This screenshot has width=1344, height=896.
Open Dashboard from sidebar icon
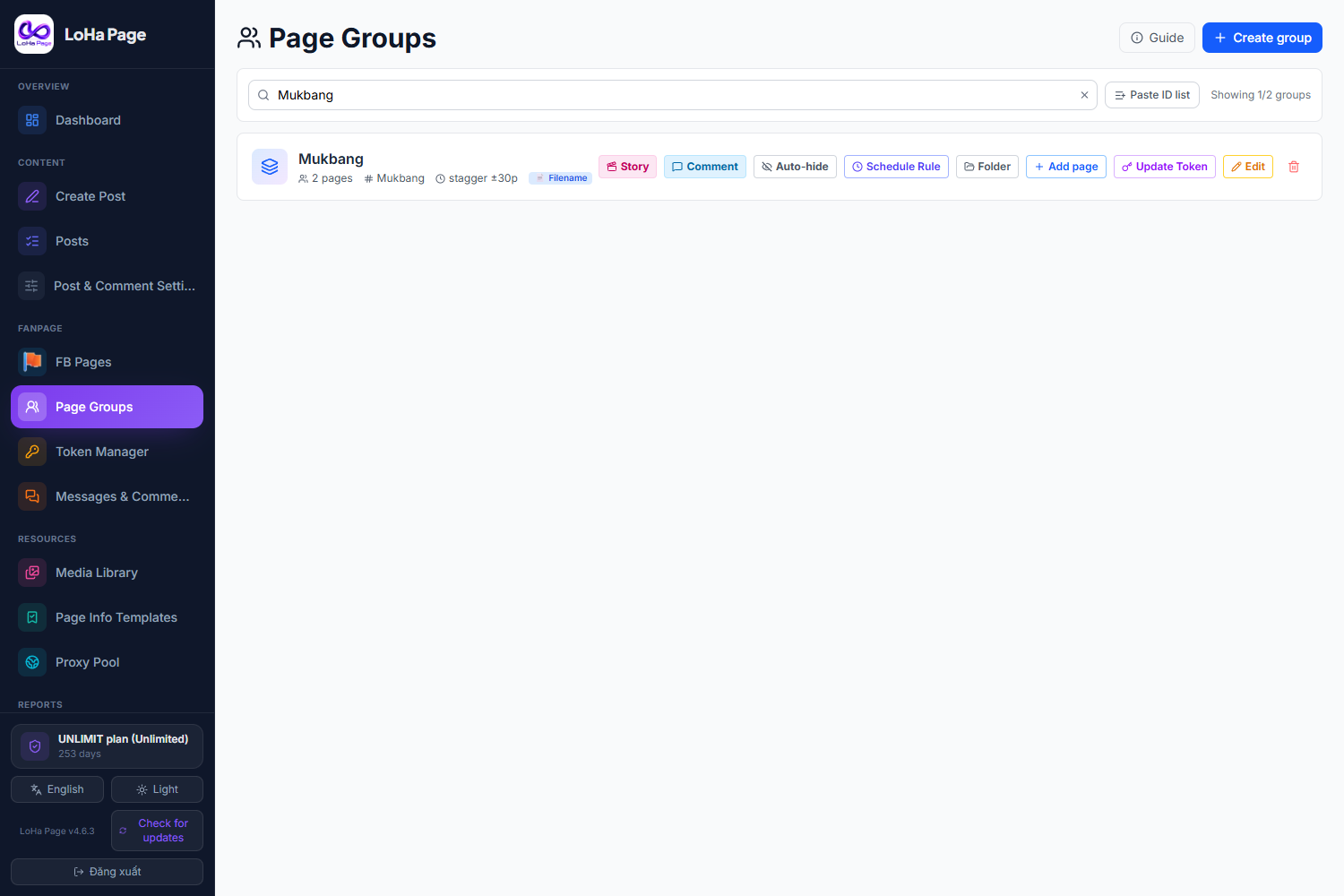(32, 120)
